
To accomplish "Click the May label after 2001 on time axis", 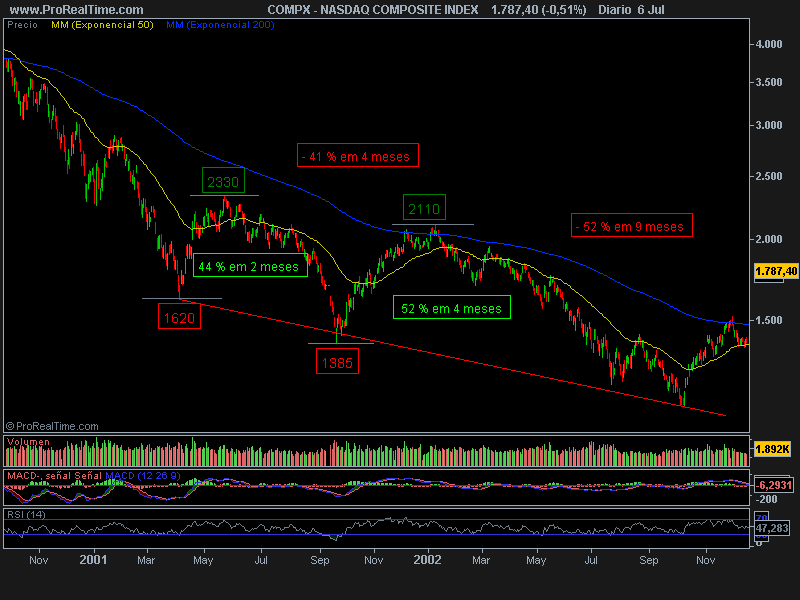I will [x=203, y=560].
